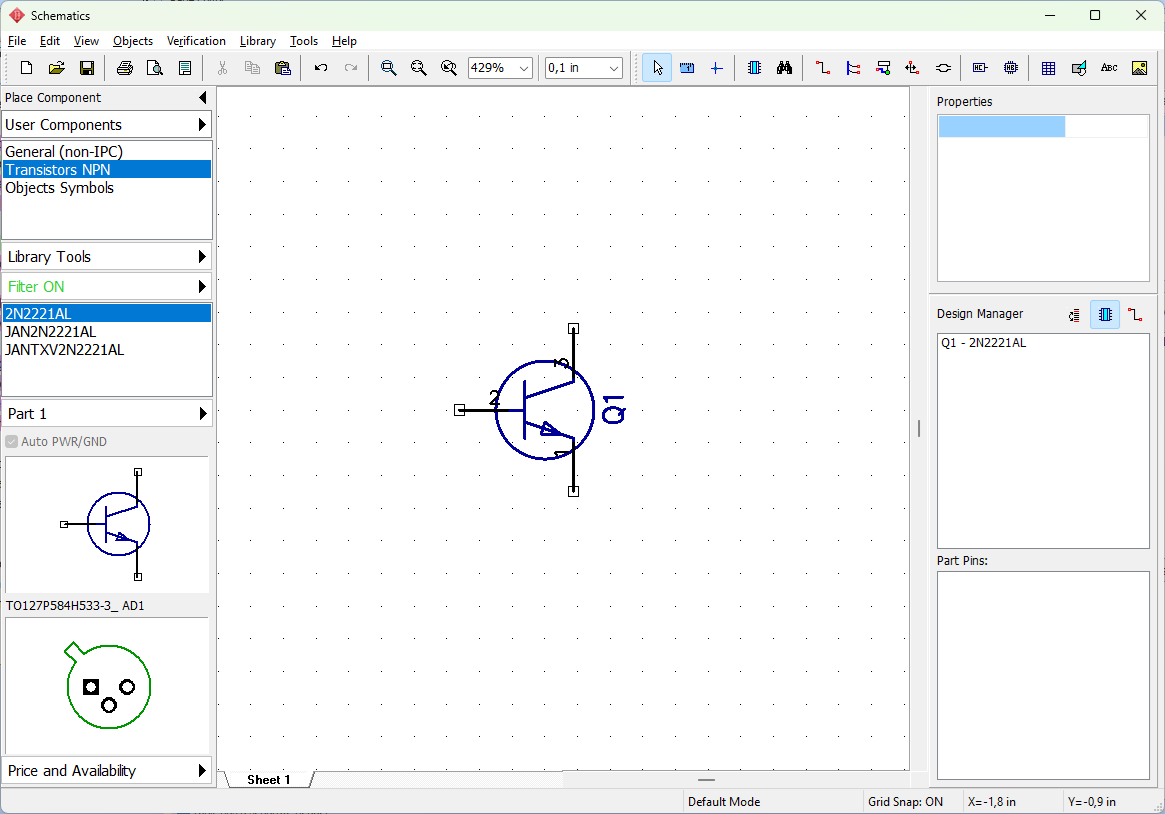Screen dimensions: 1165x814
Task: Expand Price and Availability section
Action: [x=107, y=770]
